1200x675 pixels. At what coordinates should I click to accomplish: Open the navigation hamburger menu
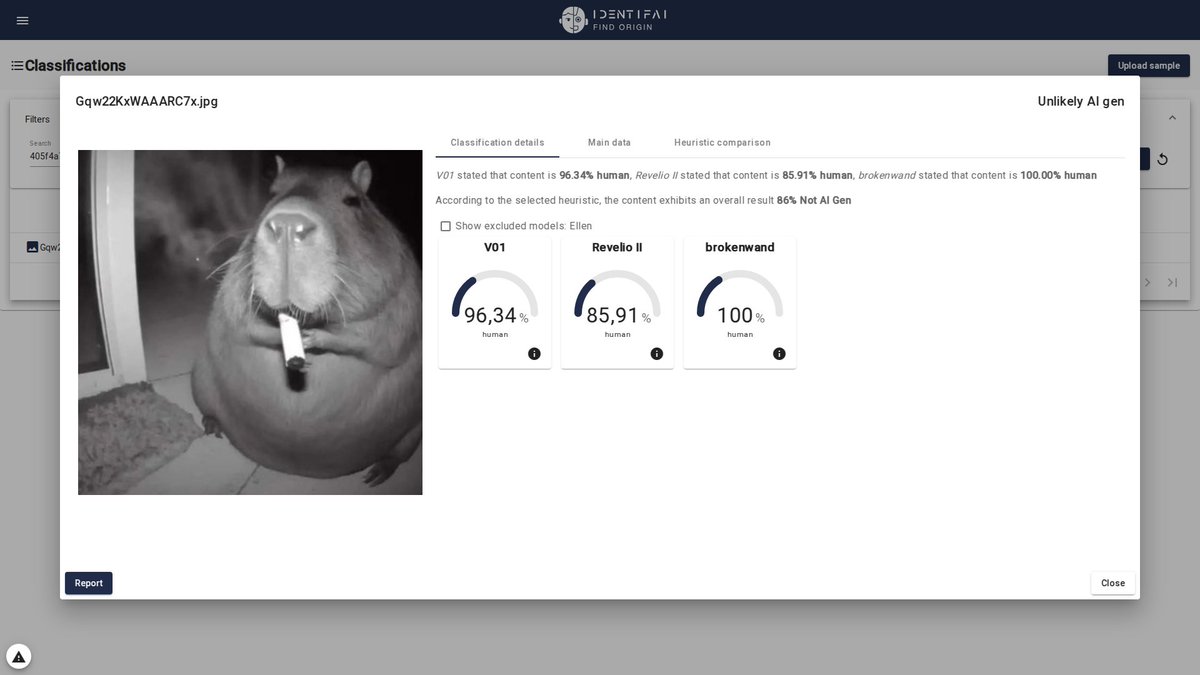[22, 20]
